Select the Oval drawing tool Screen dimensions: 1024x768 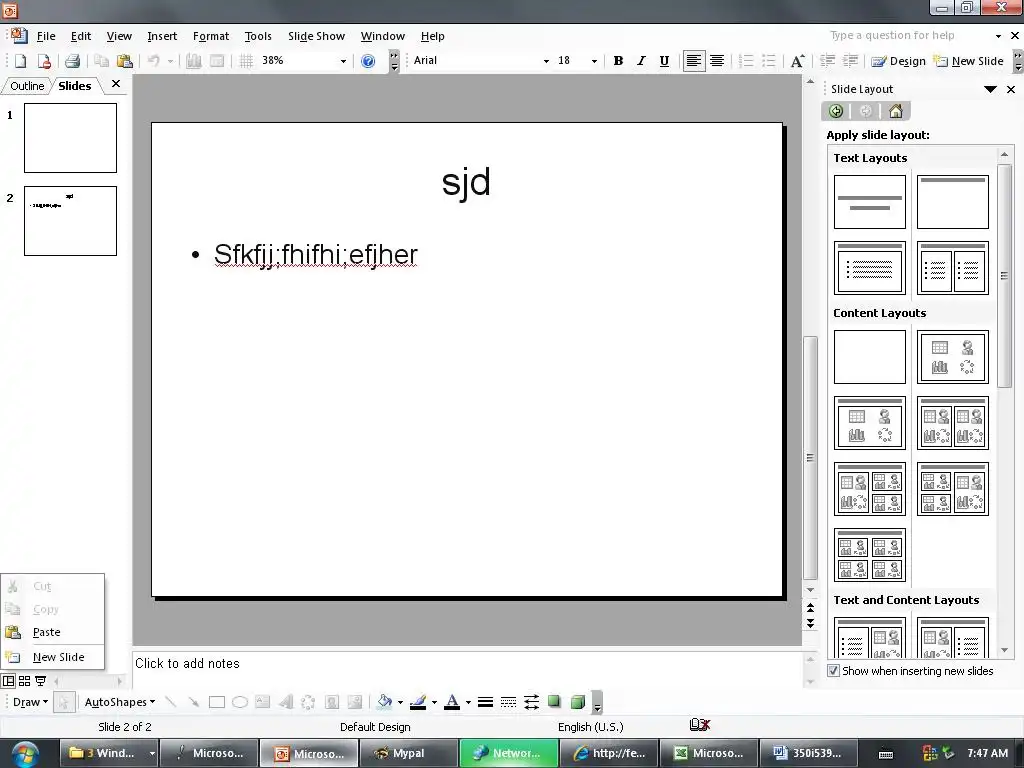tap(240, 702)
